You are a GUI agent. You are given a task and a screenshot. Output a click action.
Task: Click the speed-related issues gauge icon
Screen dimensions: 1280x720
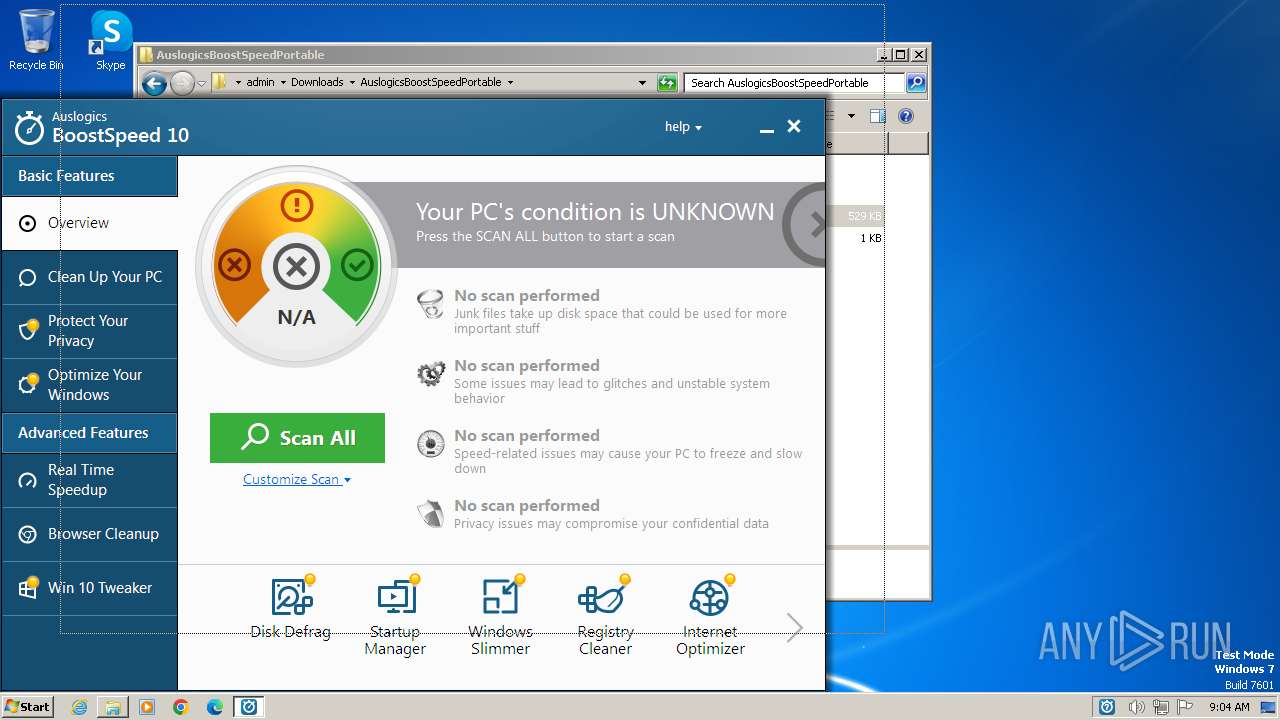click(431, 444)
